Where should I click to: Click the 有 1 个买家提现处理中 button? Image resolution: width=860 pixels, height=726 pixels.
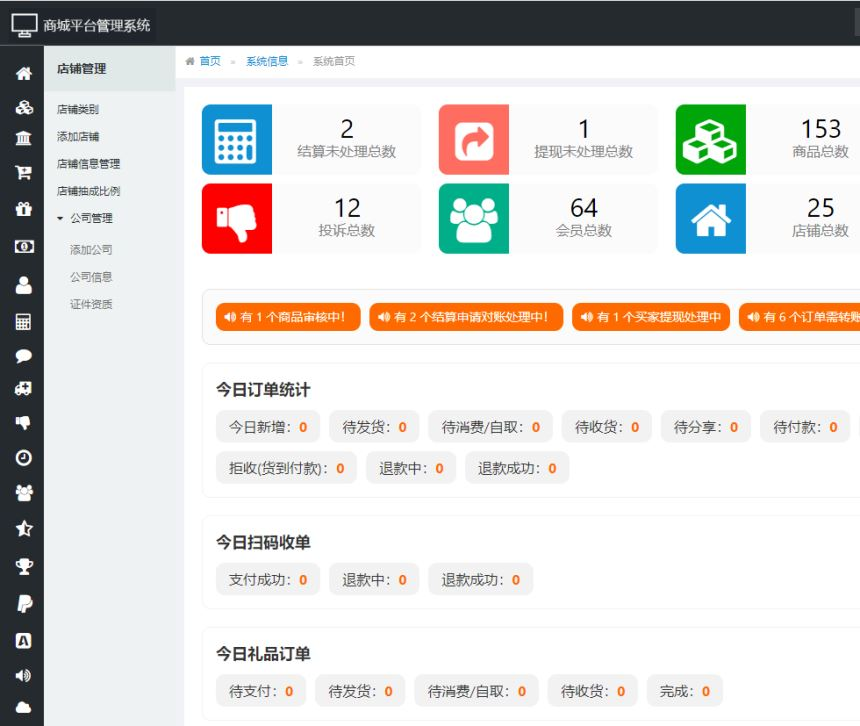[x=650, y=317]
